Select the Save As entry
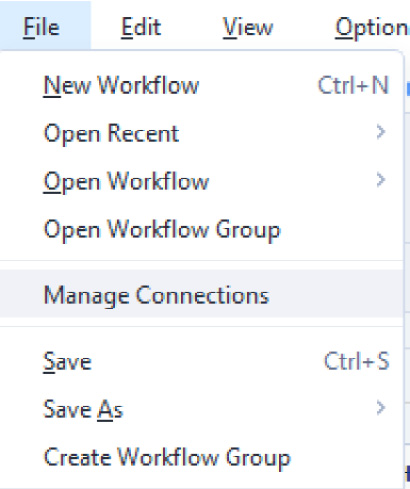This screenshot has width=410, height=489. 201,409
